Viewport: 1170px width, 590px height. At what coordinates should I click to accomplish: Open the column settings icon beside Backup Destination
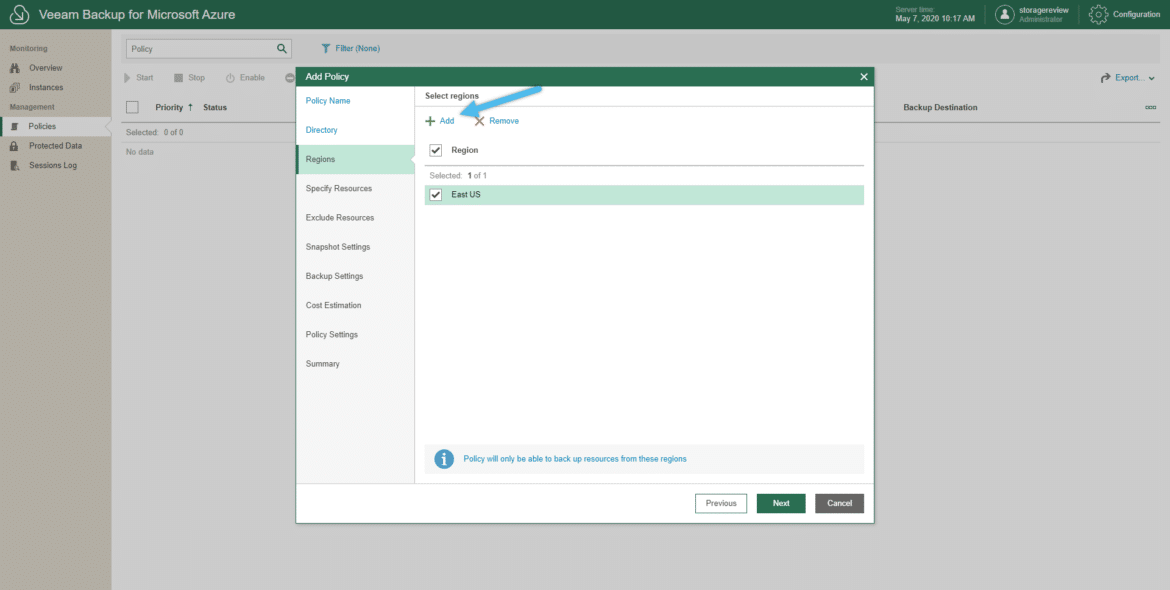[1151, 107]
